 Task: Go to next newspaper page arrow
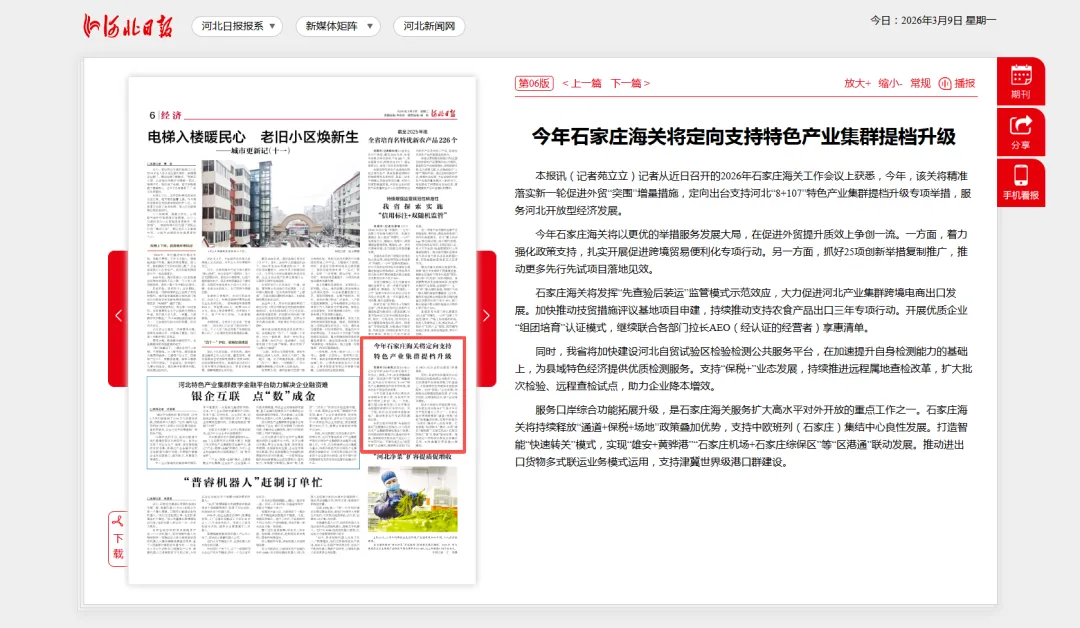486,316
